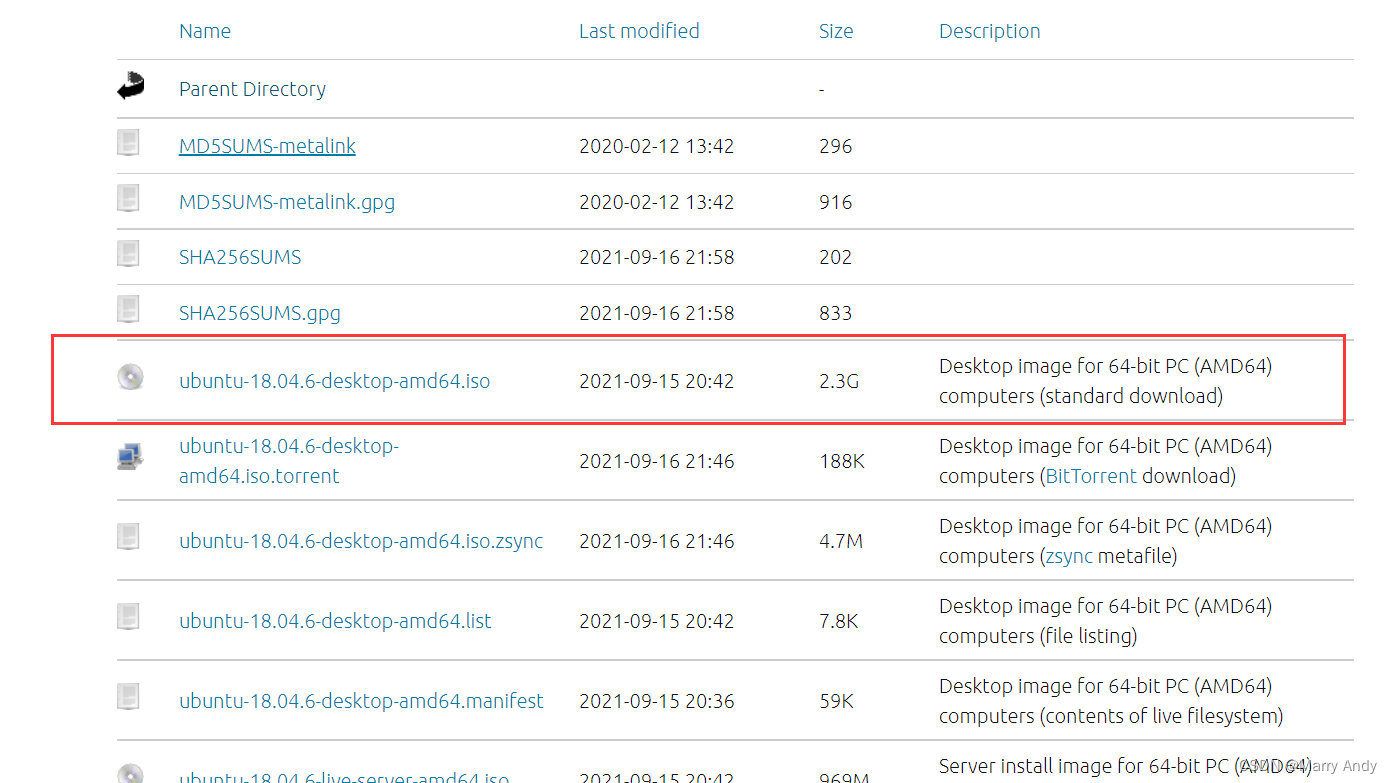This screenshot has width=1392, height=783.
Task: Sort the listing by the Size column
Action: pyautogui.click(x=836, y=31)
